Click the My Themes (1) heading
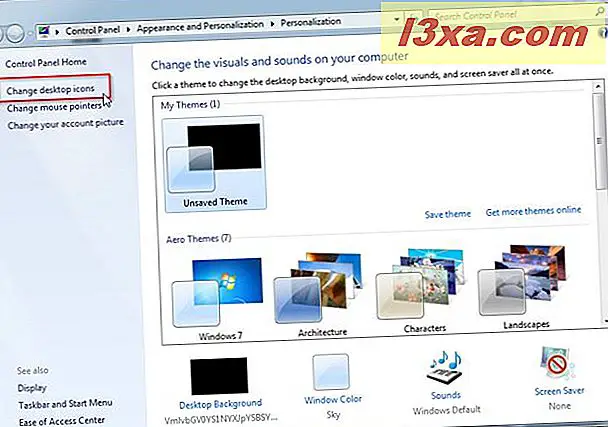 click(x=190, y=105)
